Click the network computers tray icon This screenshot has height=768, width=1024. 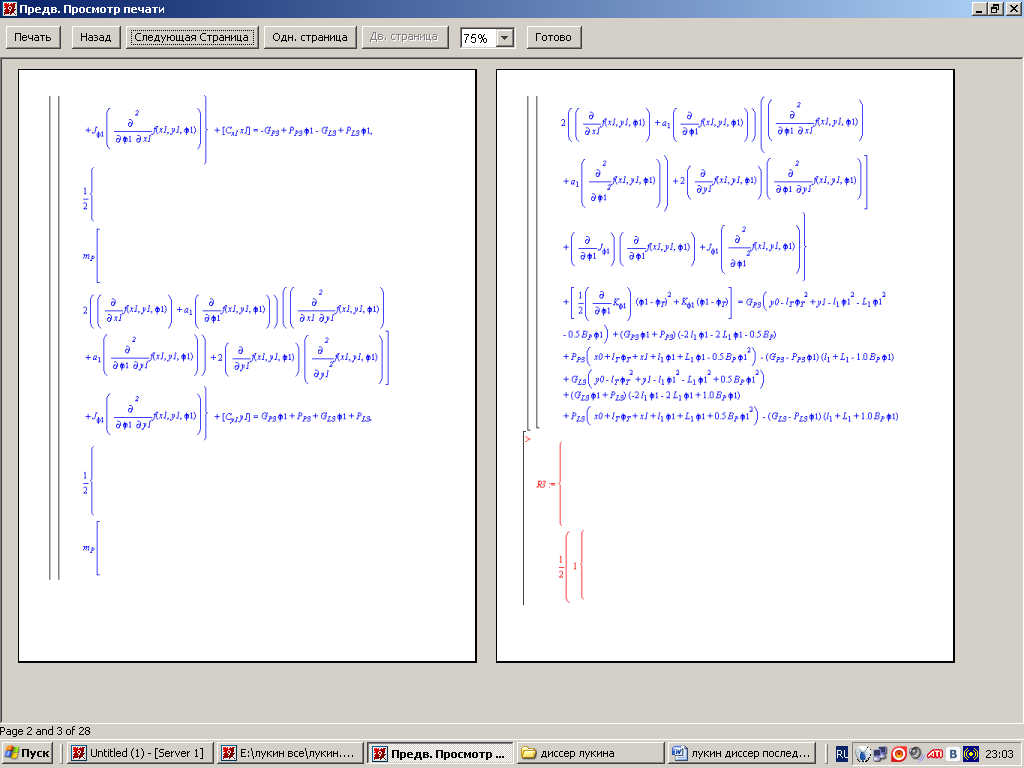click(x=880, y=753)
